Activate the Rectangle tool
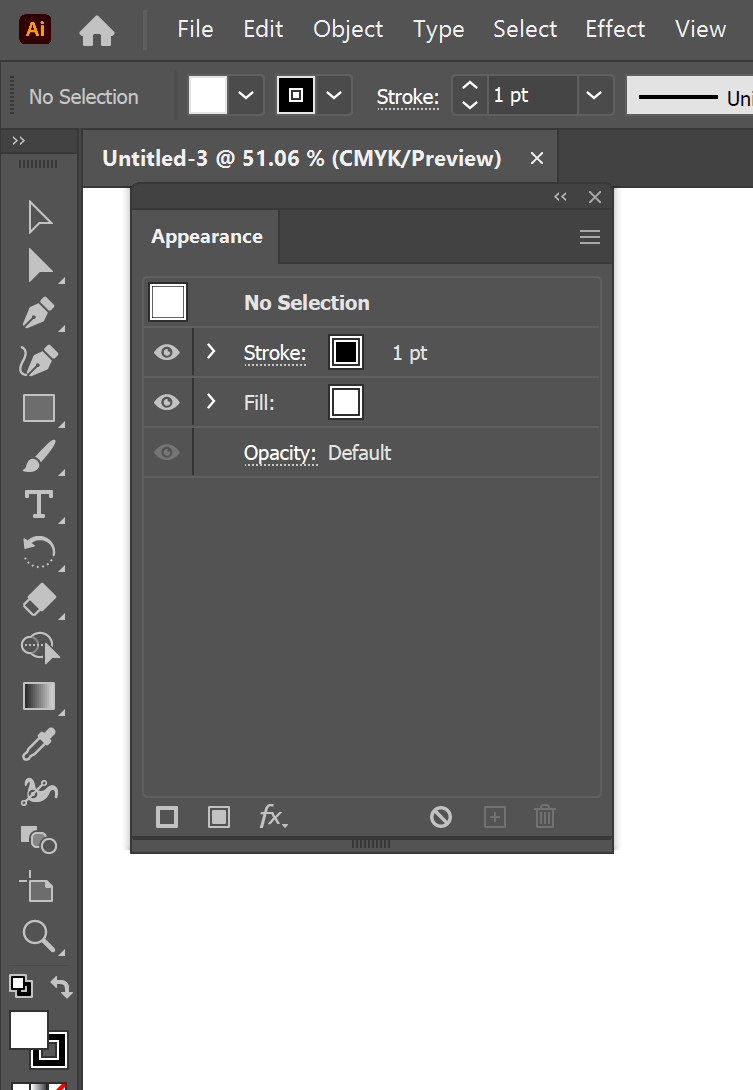 point(38,408)
